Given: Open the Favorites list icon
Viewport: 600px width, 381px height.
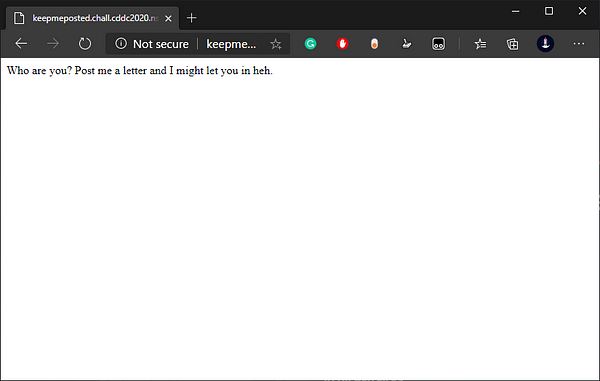Looking at the screenshot, I should point(480,44).
